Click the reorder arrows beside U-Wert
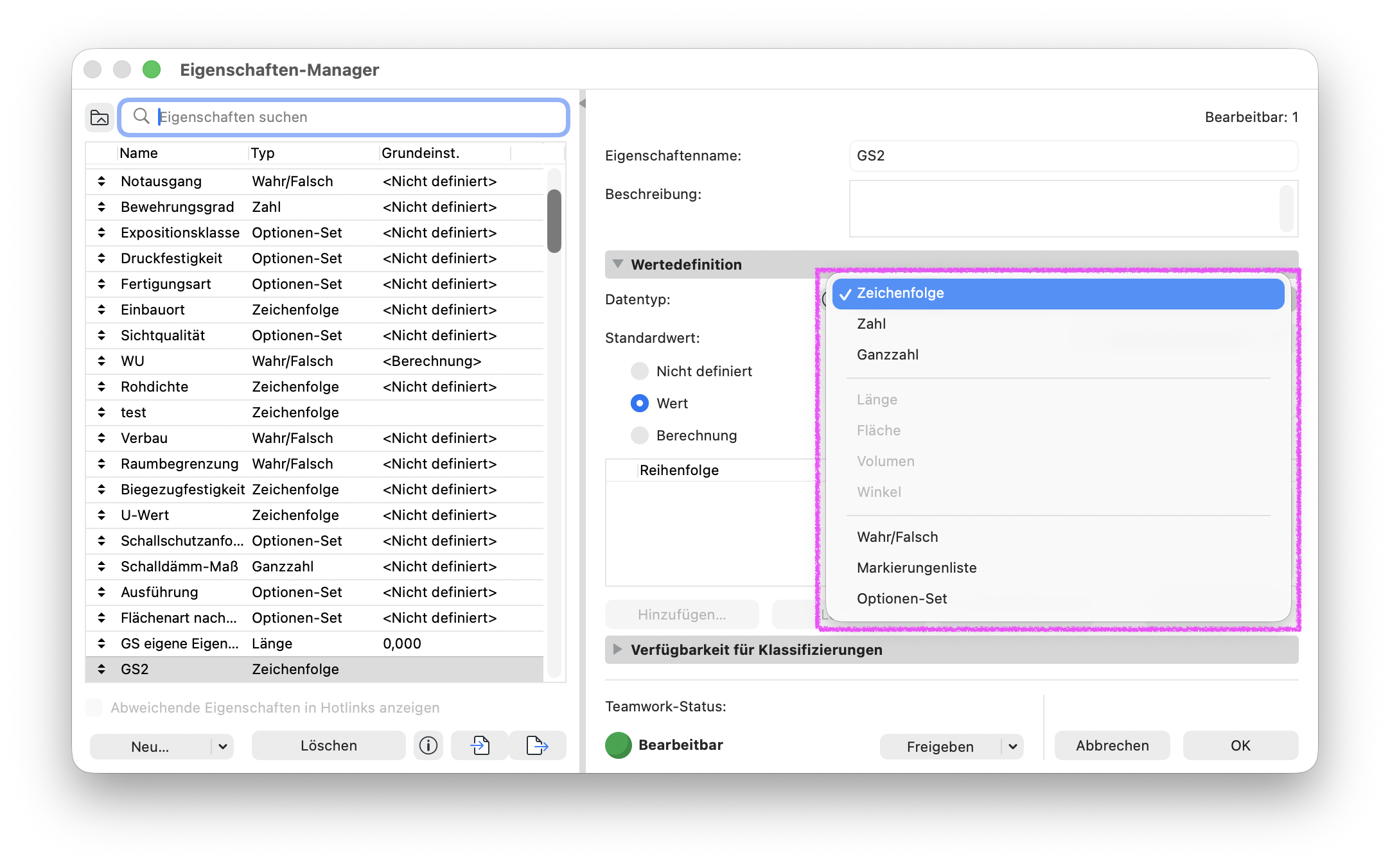The height and width of the screenshot is (868, 1390). point(101,515)
